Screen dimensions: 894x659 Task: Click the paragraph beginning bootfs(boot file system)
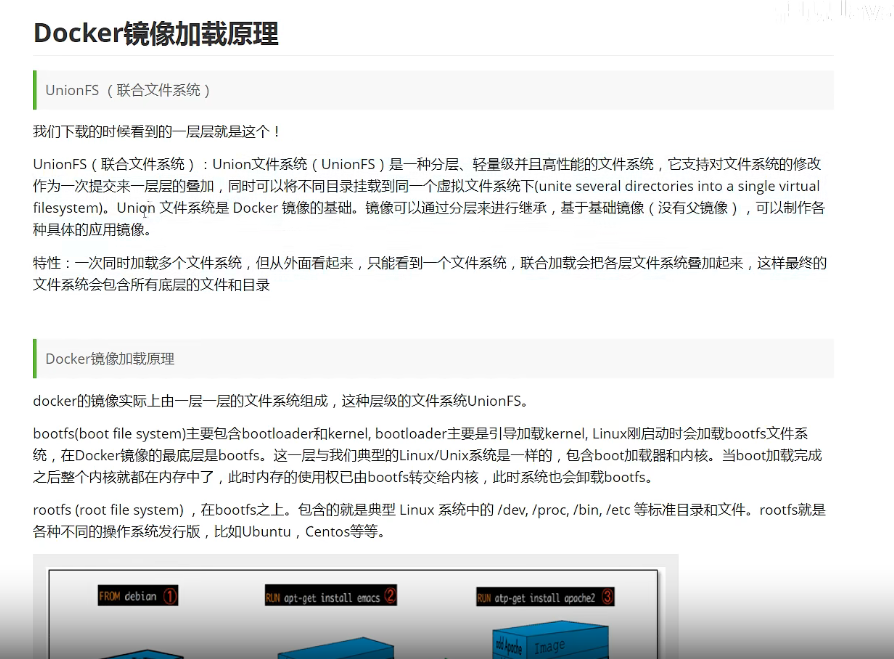tap(428, 455)
